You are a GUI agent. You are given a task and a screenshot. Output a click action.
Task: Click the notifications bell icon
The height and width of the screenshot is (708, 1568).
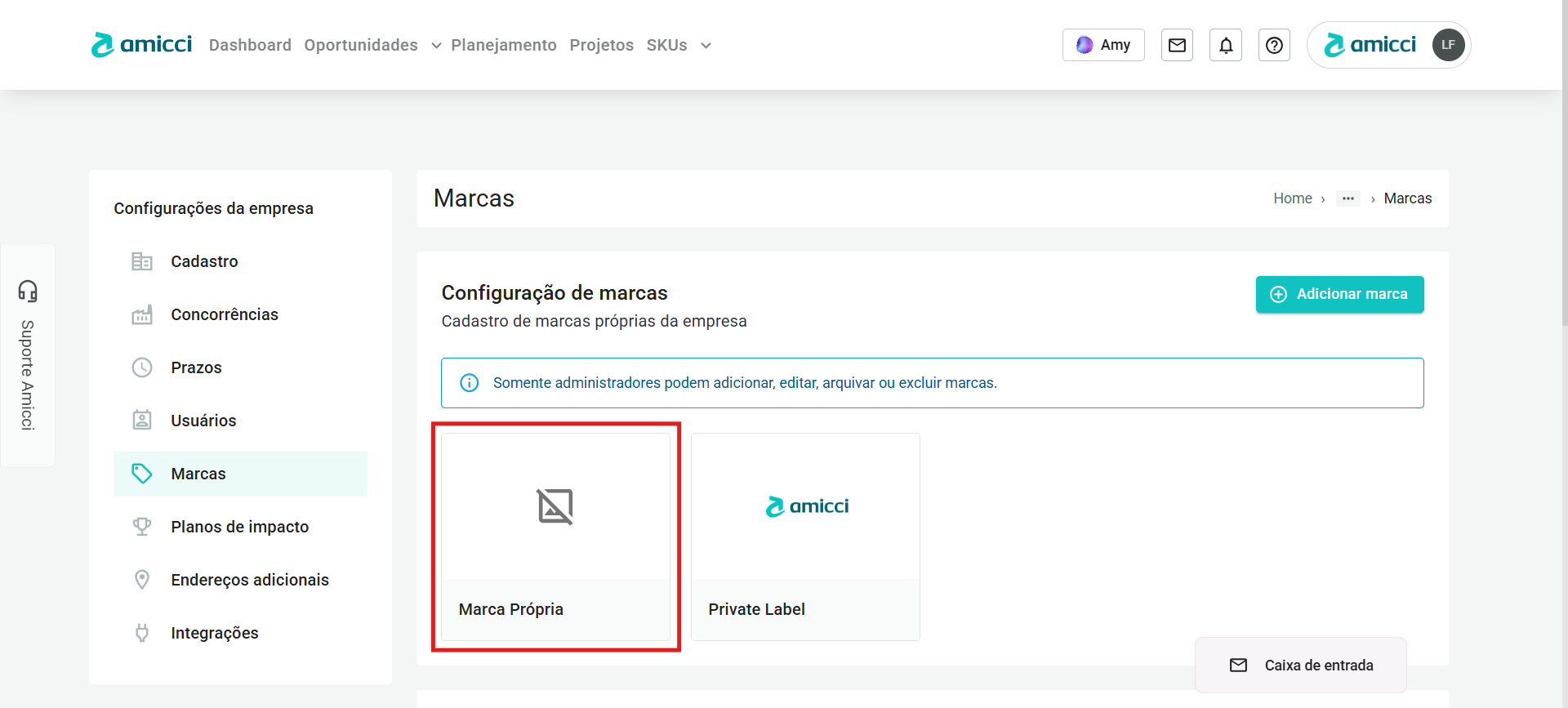[1226, 45]
